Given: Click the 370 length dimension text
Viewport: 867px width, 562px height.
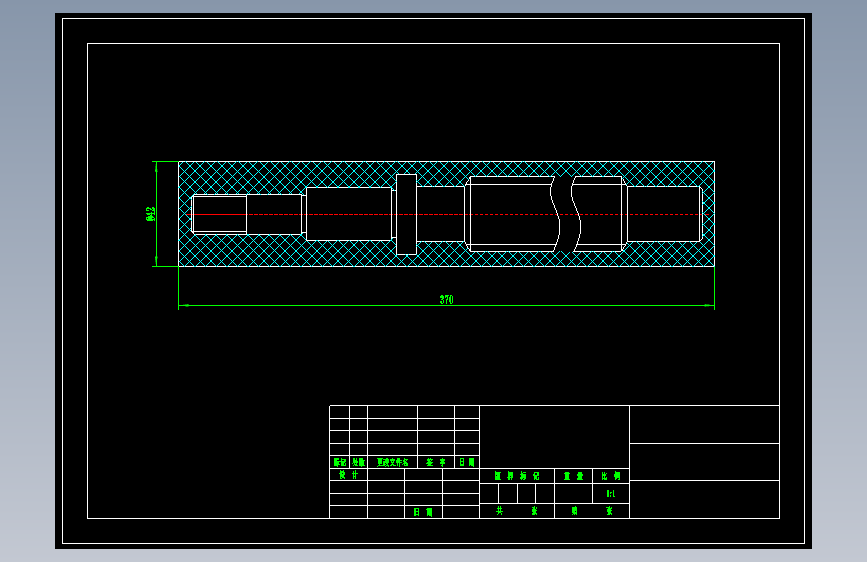Looking at the screenshot, I should [446, 299].
